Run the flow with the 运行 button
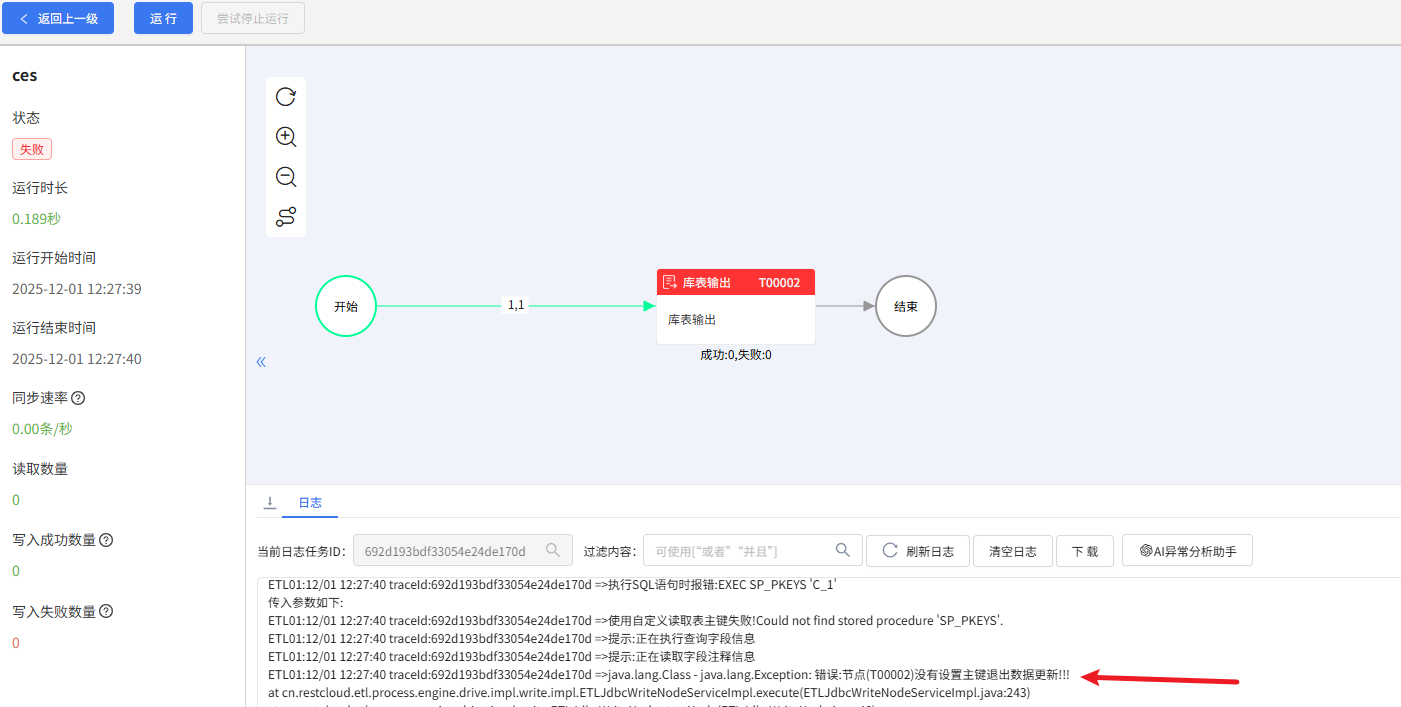 point(163,18)
